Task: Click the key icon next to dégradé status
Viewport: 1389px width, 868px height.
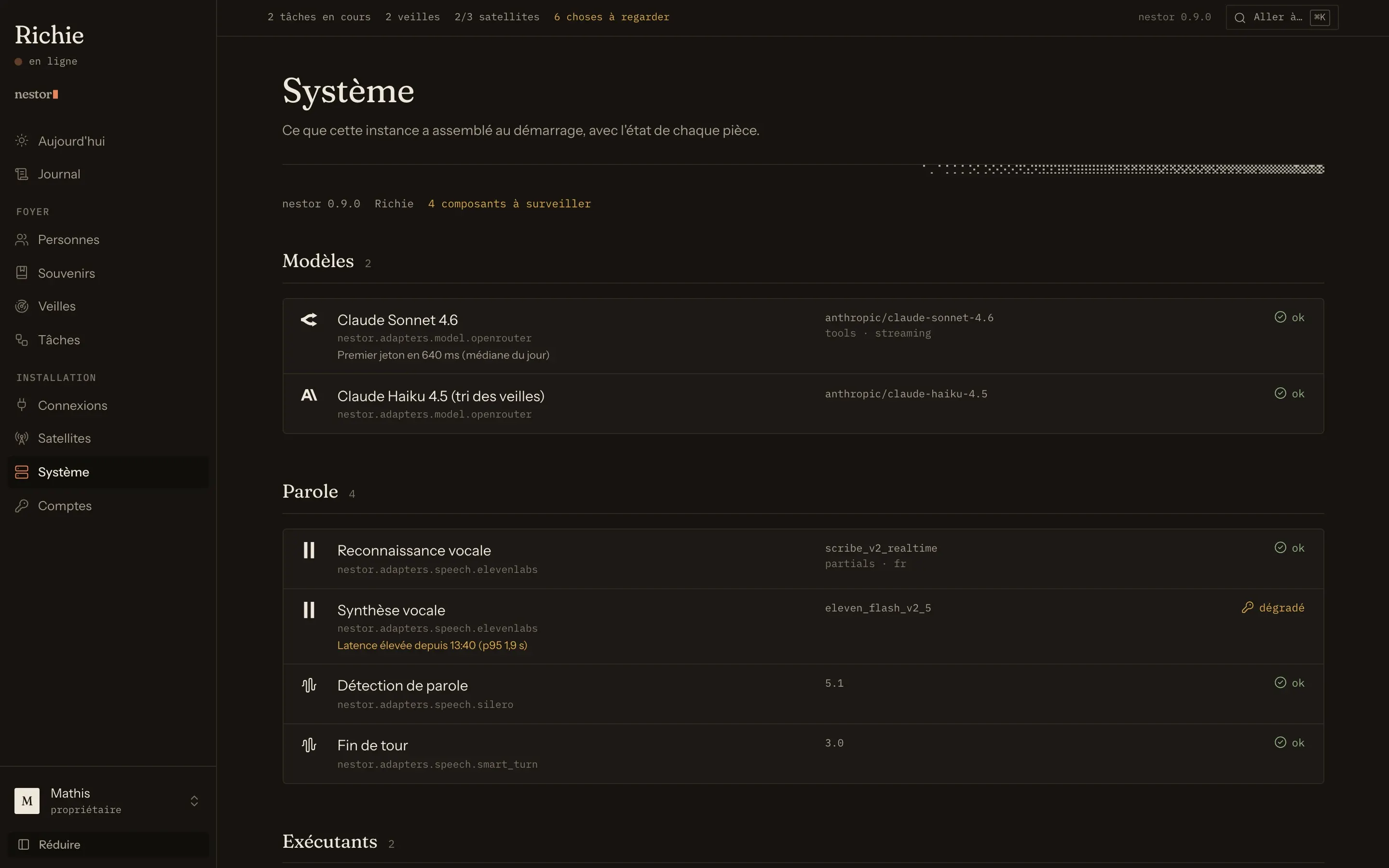Action: click(1247, 608)
